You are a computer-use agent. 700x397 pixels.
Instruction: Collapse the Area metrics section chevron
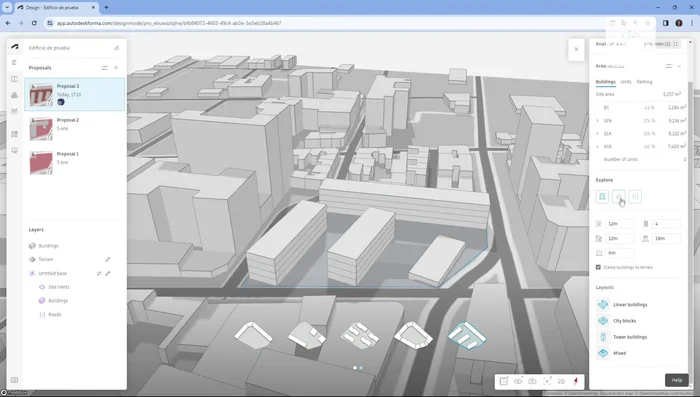point(679,66)
